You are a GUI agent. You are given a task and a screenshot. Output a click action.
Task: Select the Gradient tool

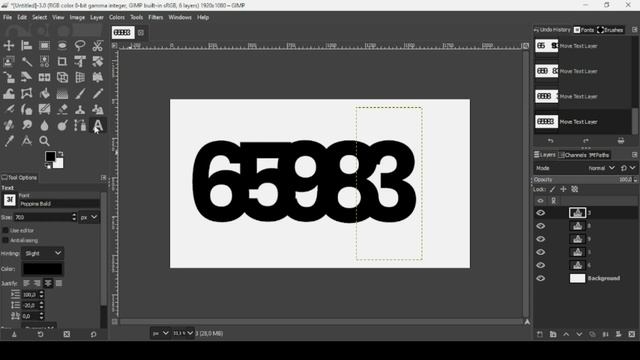62,93
